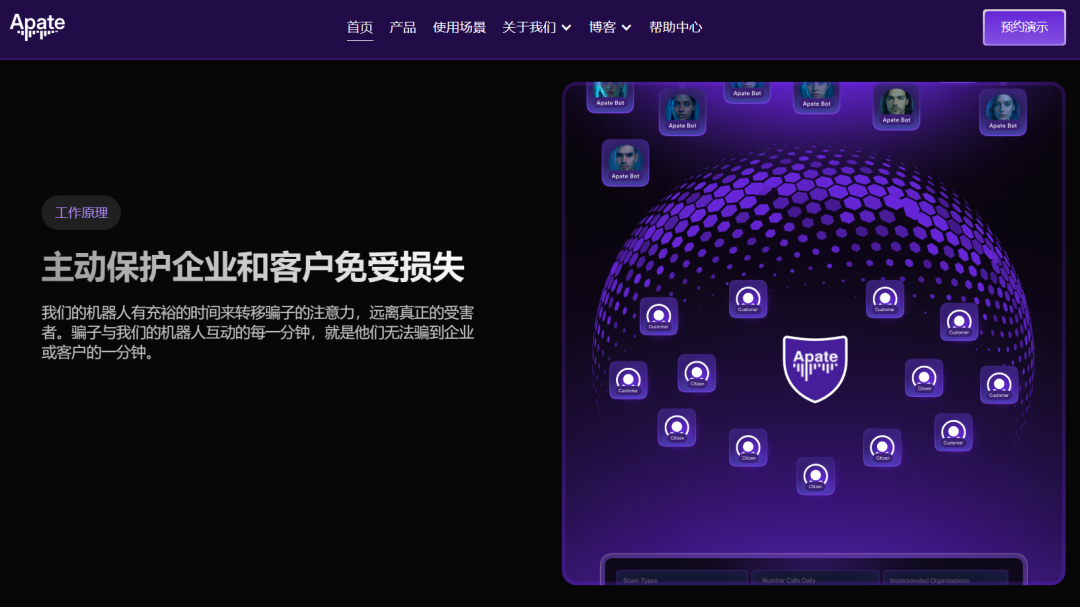1080x607 pixels.
Task: Click the Impersonated Organisations label
Action: point(929,580)
